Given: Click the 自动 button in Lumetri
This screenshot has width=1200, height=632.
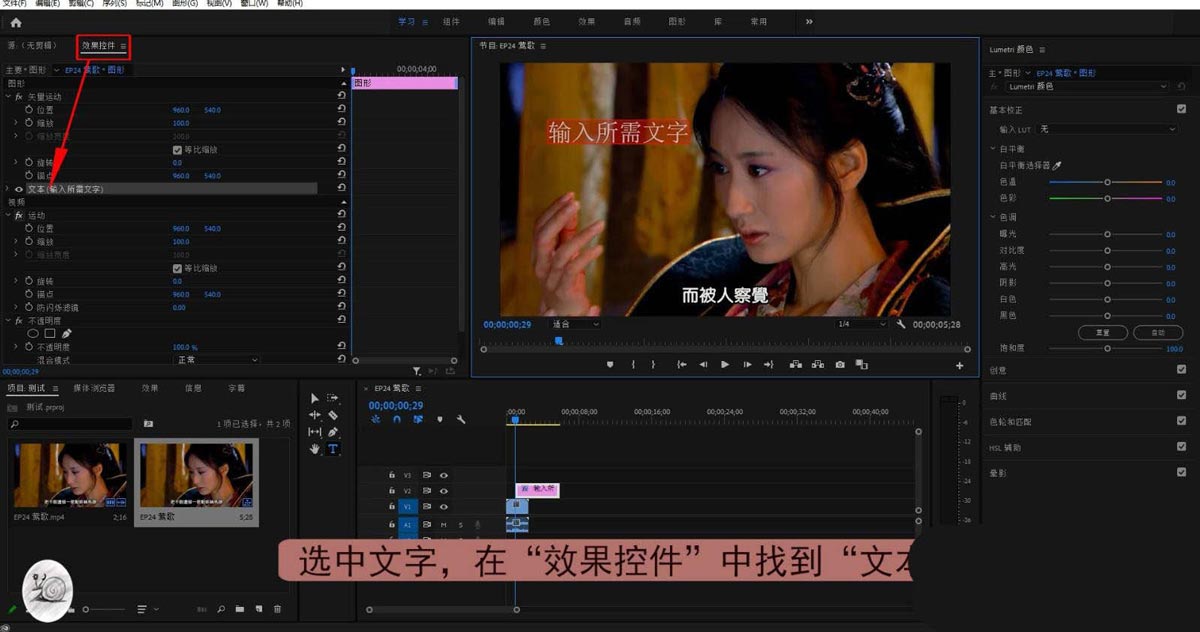Looking at the screenshot, I should click(x=1158, y=332).
